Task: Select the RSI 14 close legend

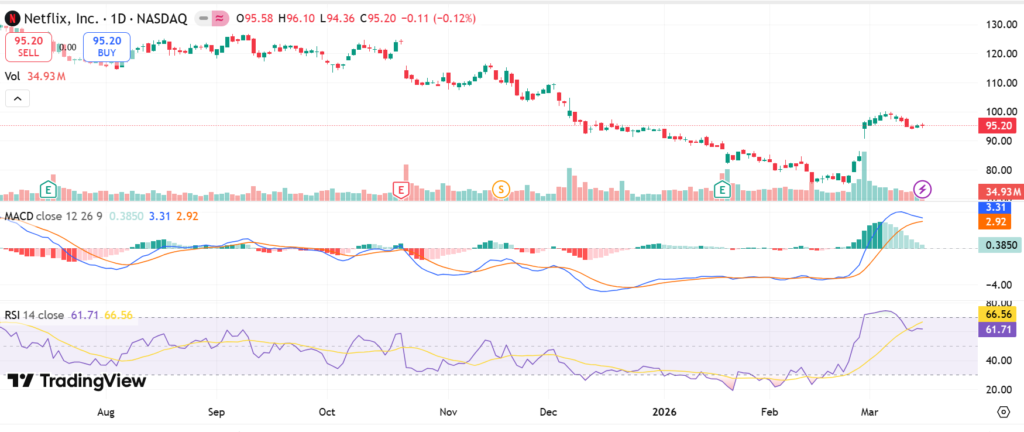Action: pos(35,315)
